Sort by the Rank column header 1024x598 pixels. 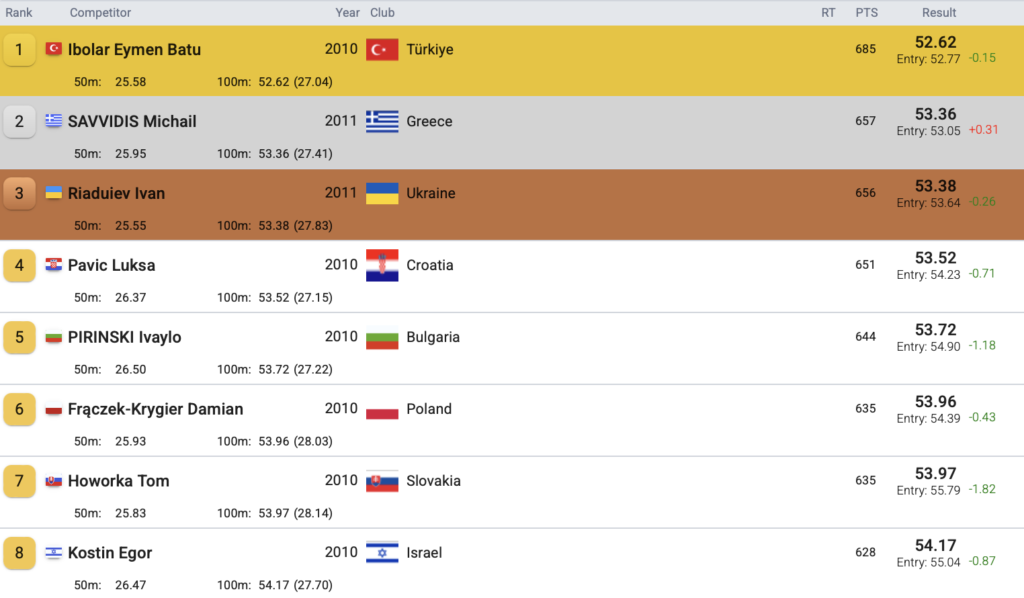[19, 13]
